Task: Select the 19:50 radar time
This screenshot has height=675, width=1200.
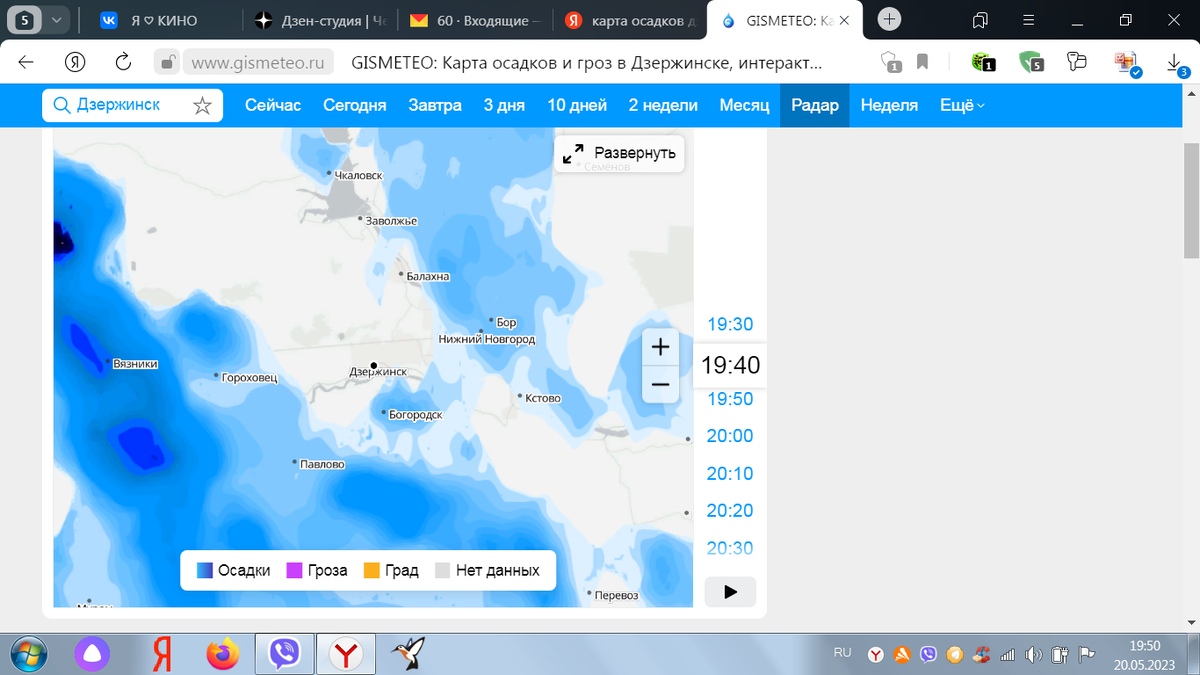Action: (x=730, y=398)
